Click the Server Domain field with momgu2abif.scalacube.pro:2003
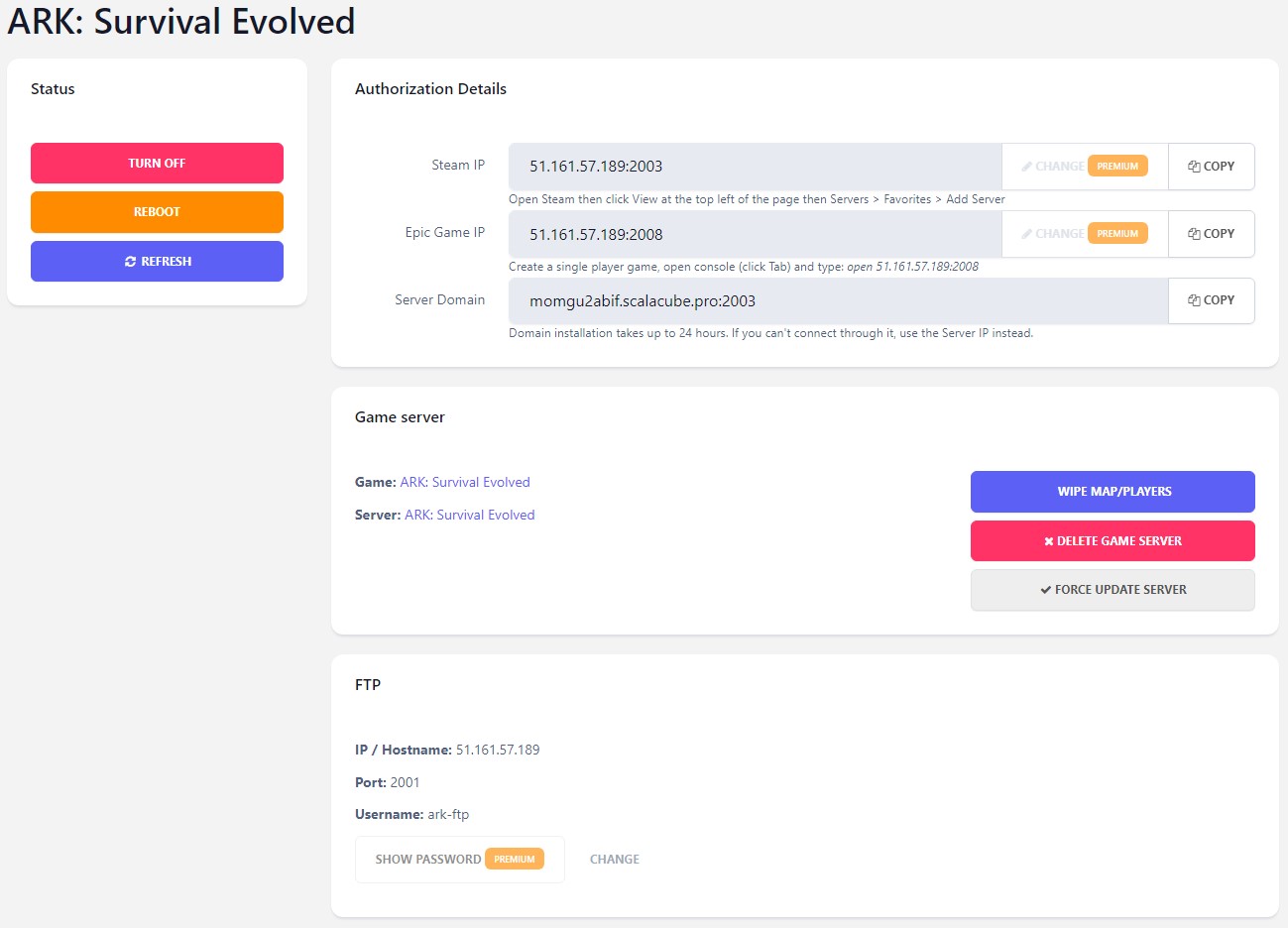The image size is (1288, 928). pyautogui.click(x=838, y=300)
